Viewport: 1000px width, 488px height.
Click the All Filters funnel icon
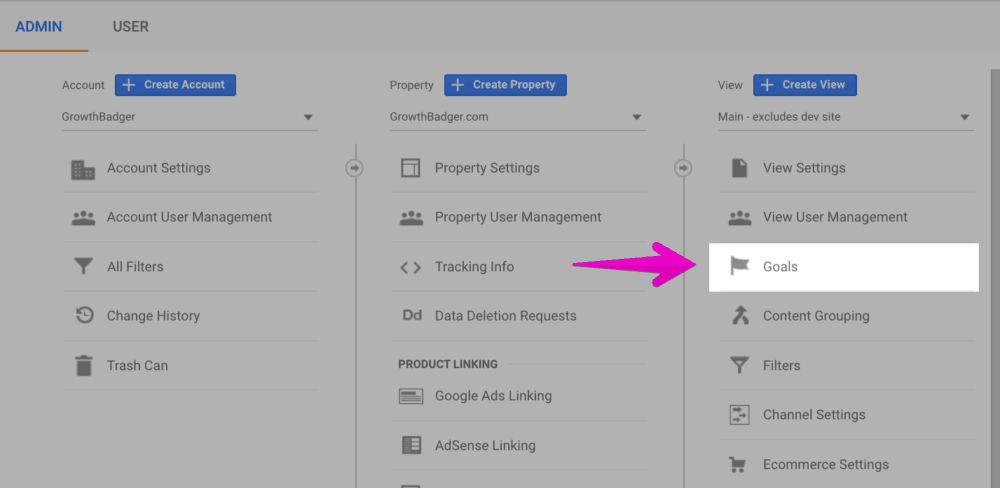point(83,267)
